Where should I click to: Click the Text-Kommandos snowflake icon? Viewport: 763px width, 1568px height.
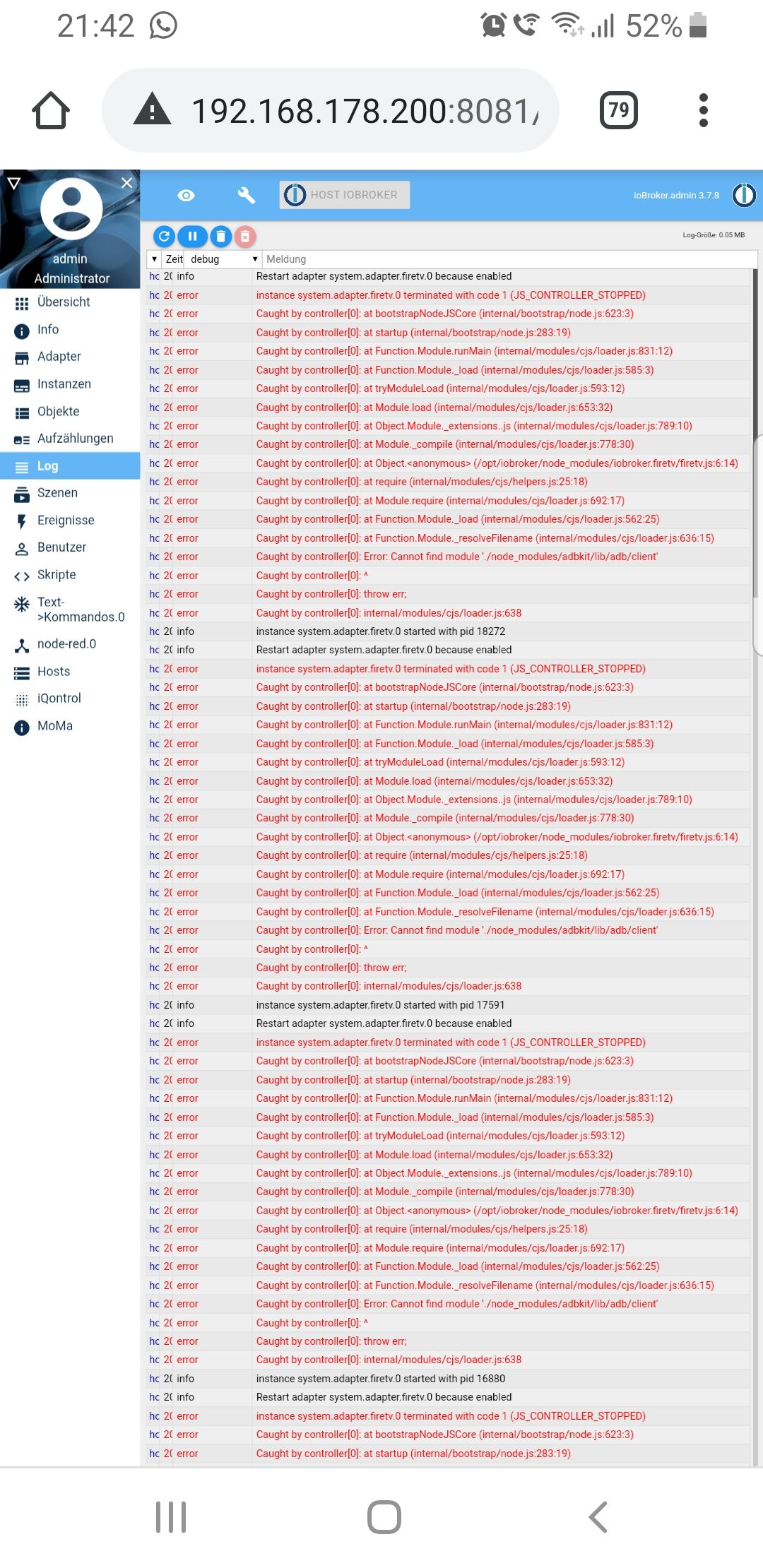tap(22, 604)
